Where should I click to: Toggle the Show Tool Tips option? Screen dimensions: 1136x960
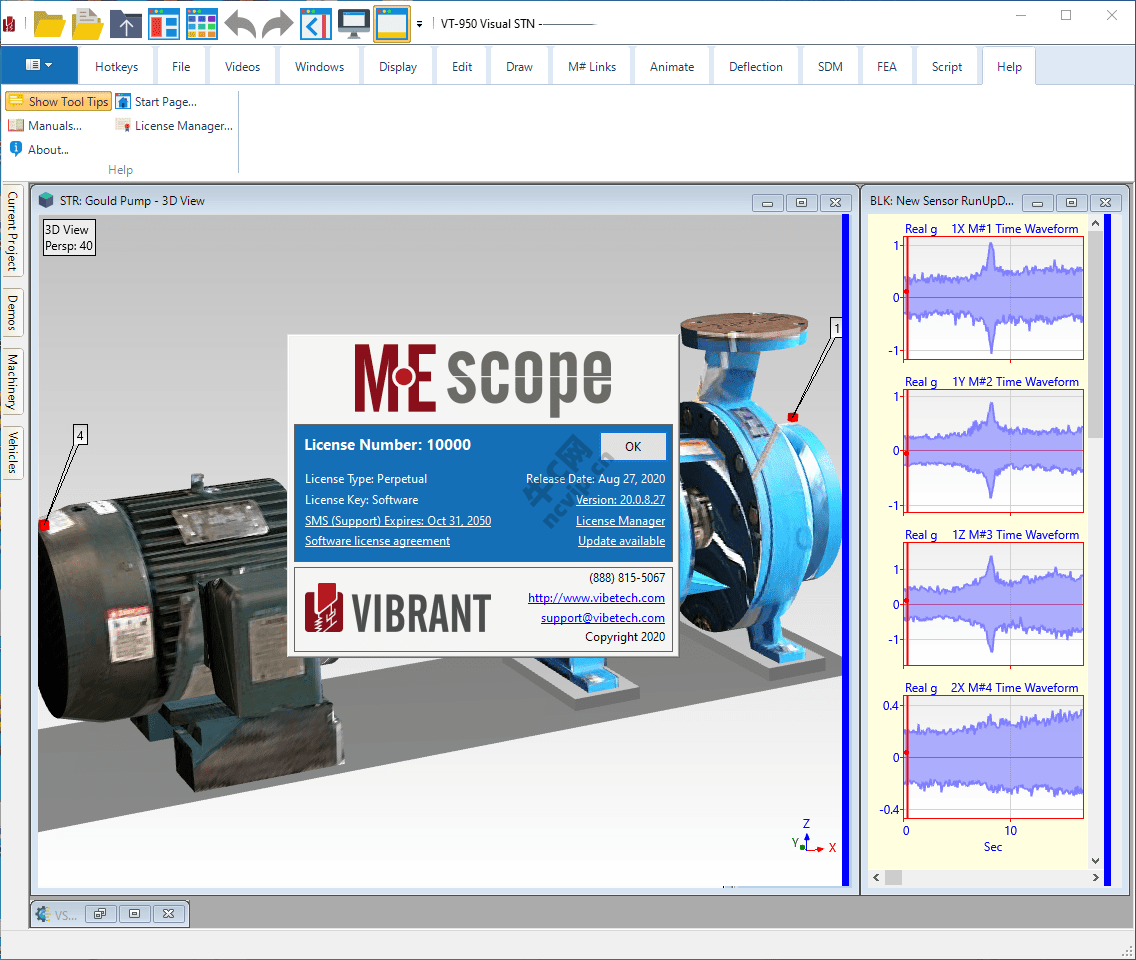(x=59, y=101)
